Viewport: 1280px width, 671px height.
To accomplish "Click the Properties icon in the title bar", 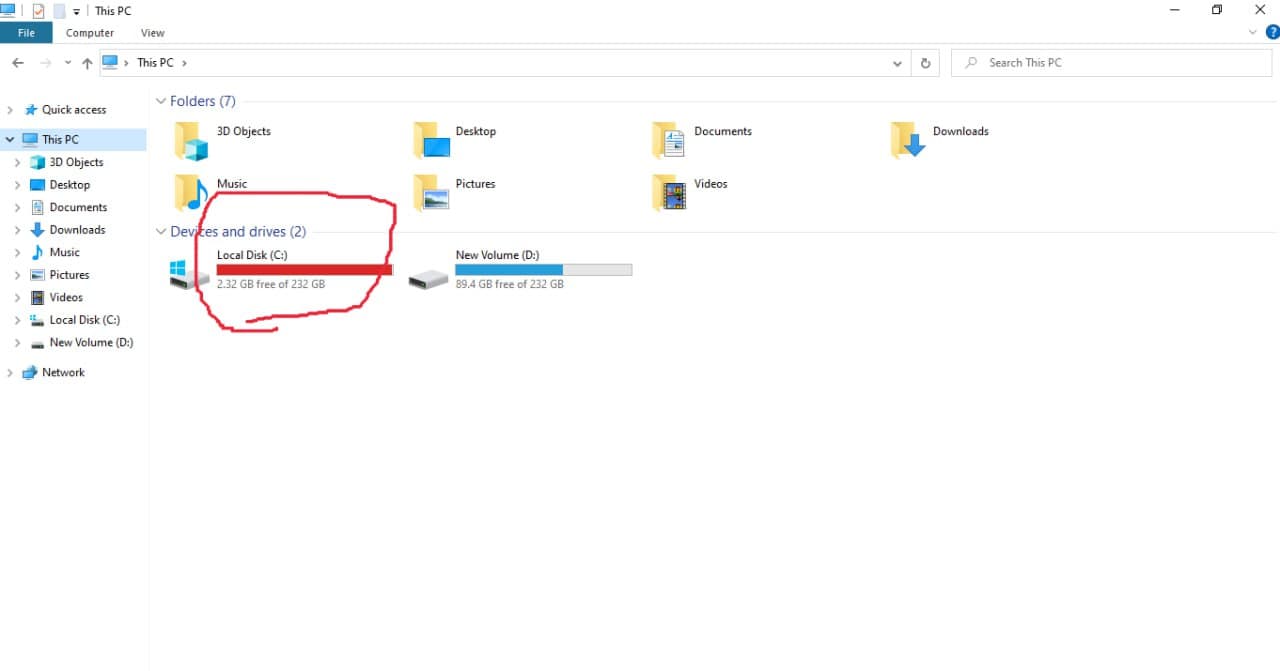I will 39,11.
